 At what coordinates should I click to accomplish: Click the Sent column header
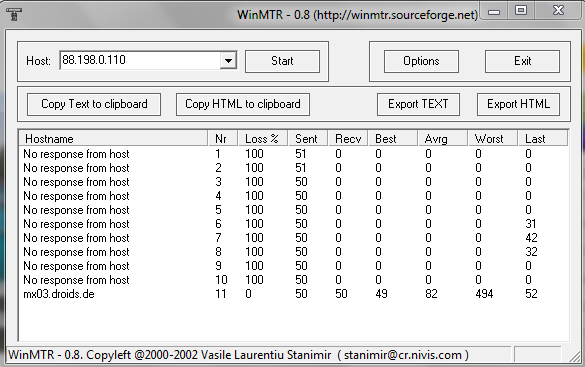[x=308, y=139]
